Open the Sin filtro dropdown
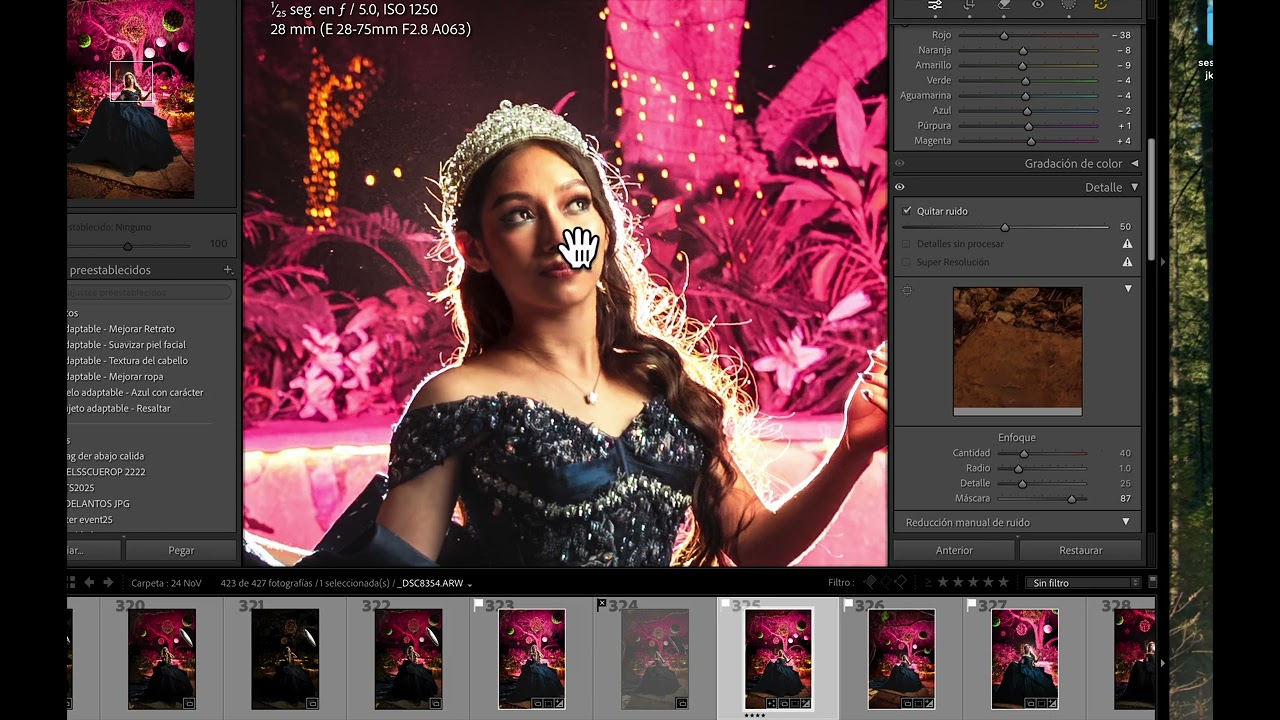 pos(1085,582)
